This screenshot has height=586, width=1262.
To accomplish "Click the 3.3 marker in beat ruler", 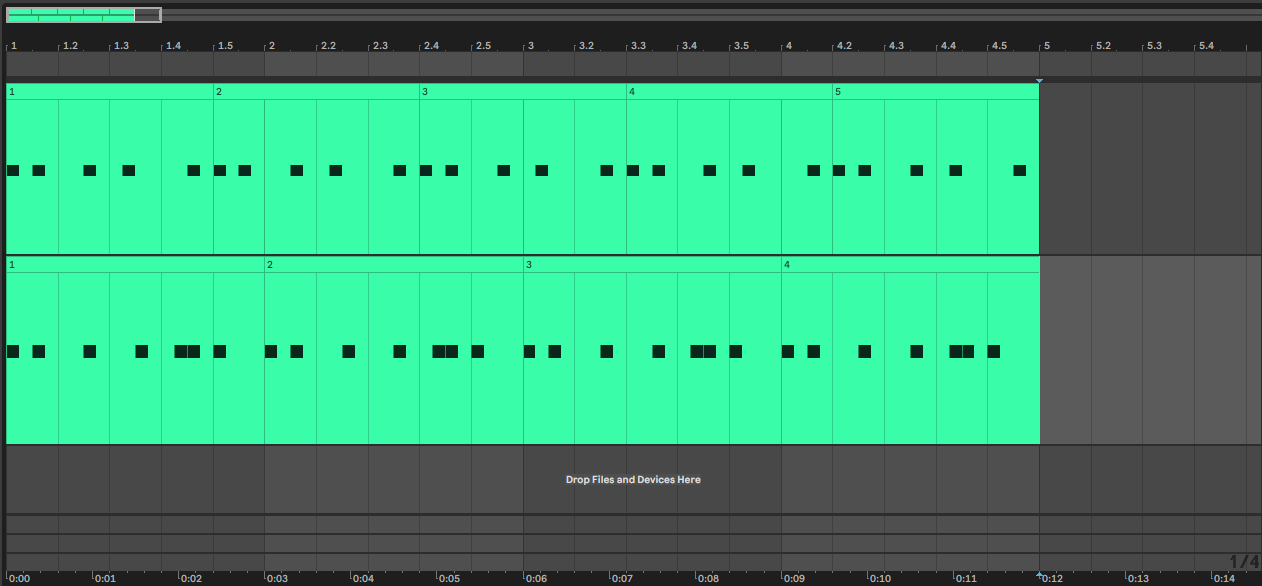I will point(637,46).
